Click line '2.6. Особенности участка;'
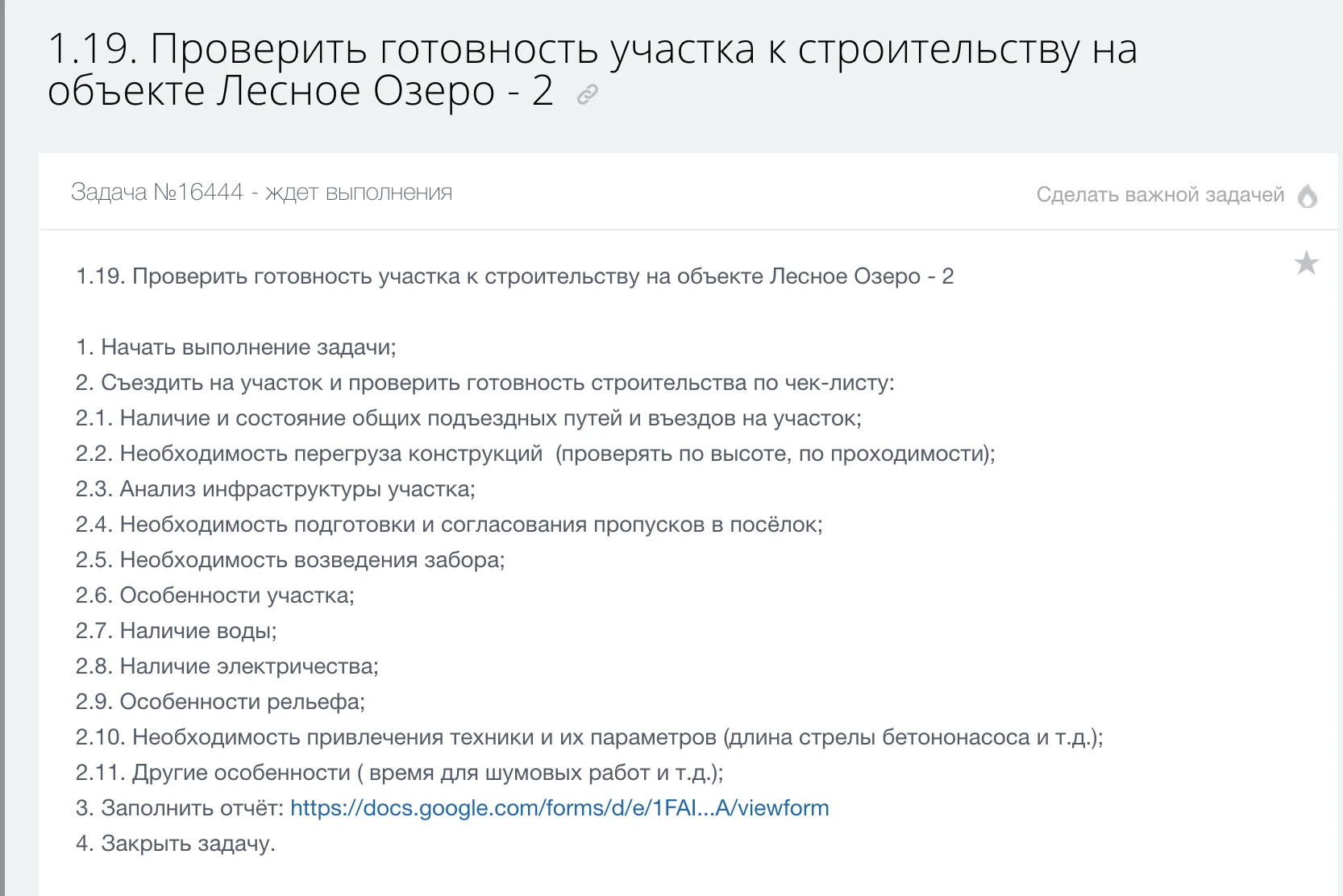The image size is (1343, 896). click(215, 595)
